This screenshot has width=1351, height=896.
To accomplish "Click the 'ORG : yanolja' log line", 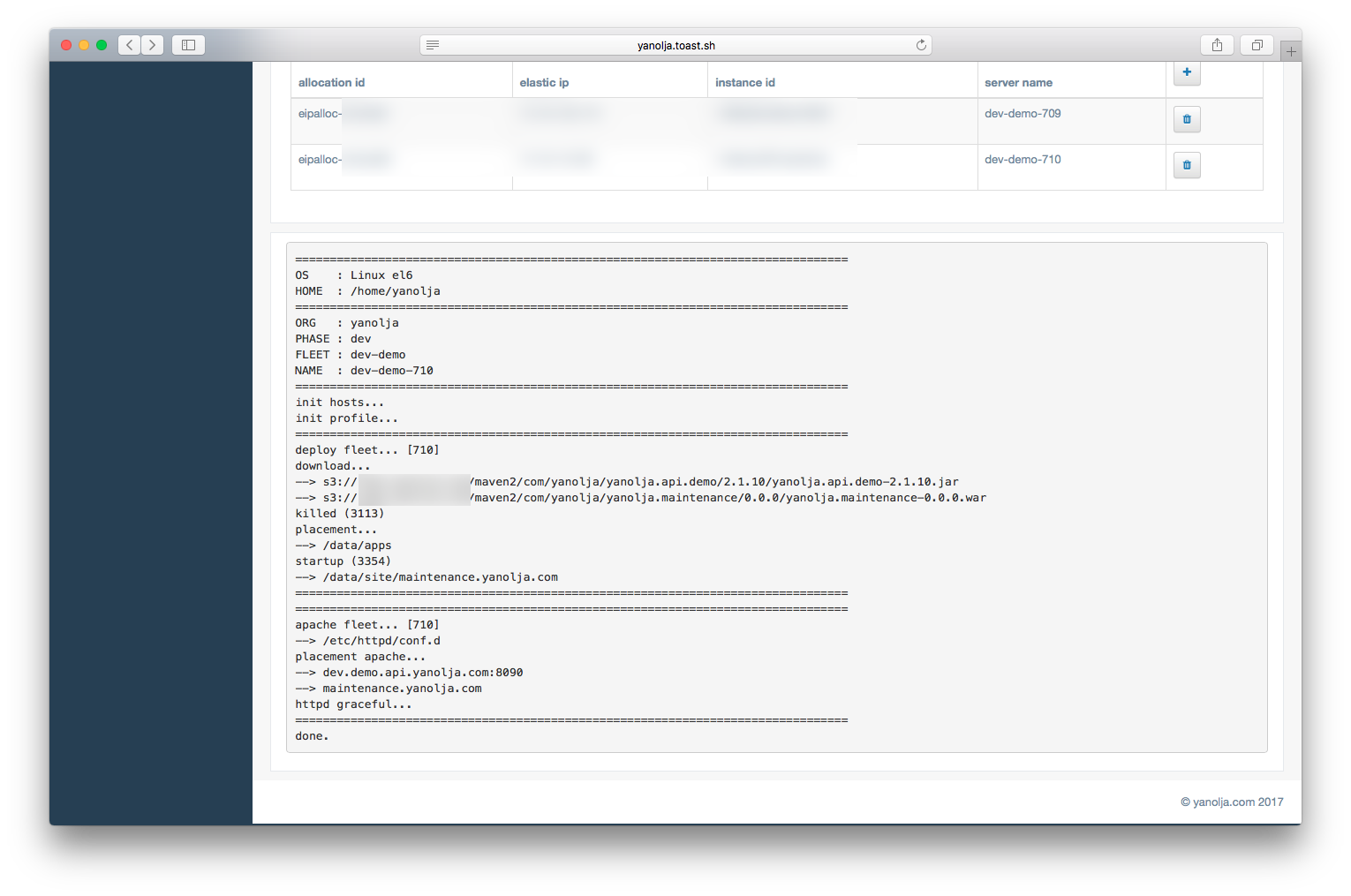I will (x=347, y=323).
